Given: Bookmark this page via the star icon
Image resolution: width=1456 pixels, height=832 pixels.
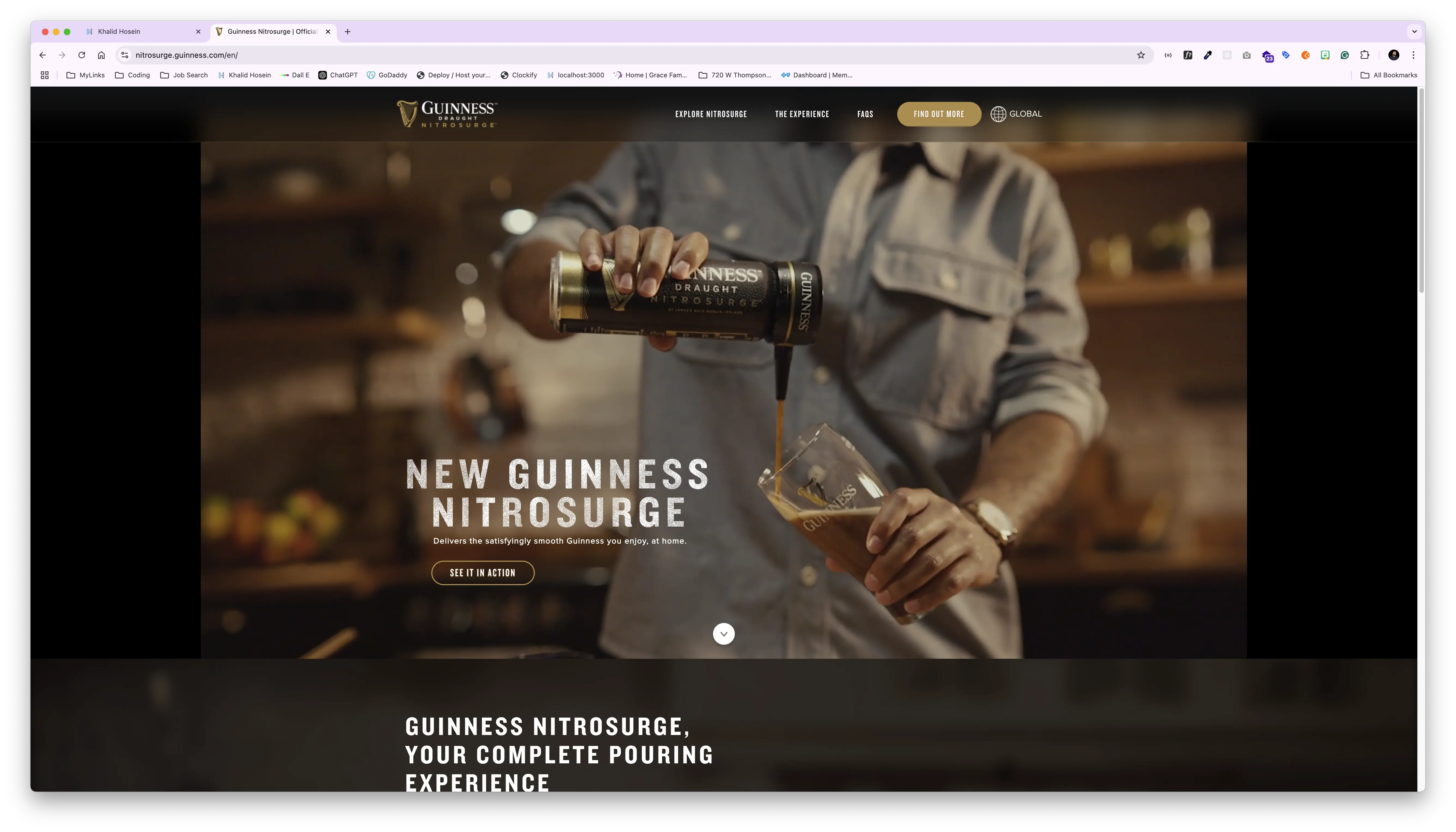Looking at the screenshot, I should pyautogui.click(x=1140, y=55).
